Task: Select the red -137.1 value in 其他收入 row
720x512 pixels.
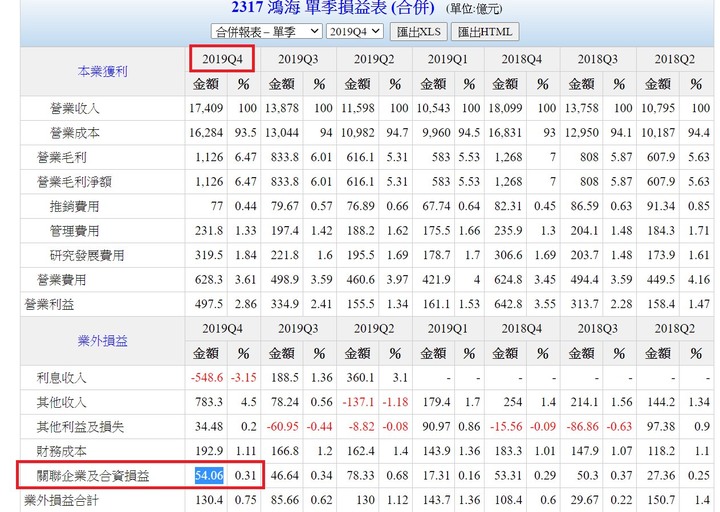Action: tap(359, 402)
